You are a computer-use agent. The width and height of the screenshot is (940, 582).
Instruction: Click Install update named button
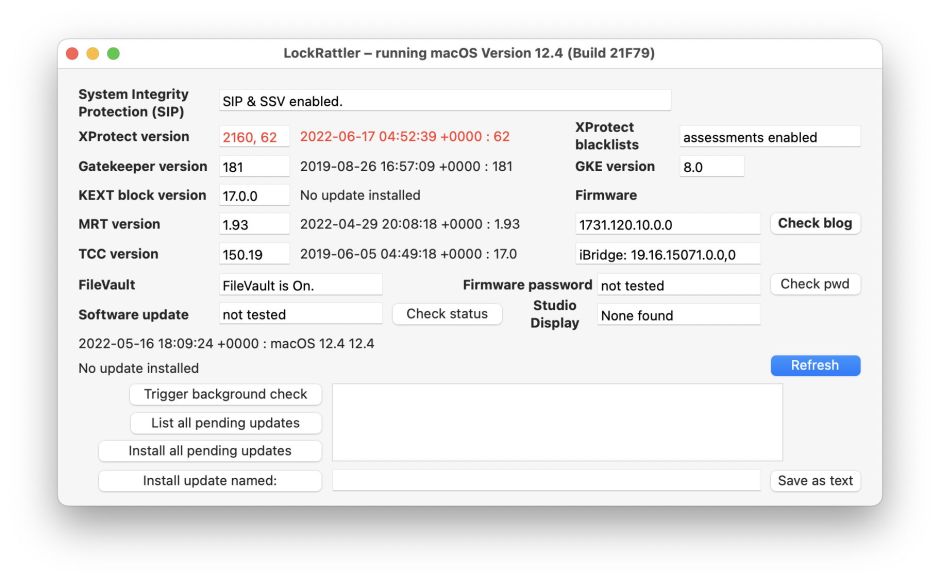[210, 481]
